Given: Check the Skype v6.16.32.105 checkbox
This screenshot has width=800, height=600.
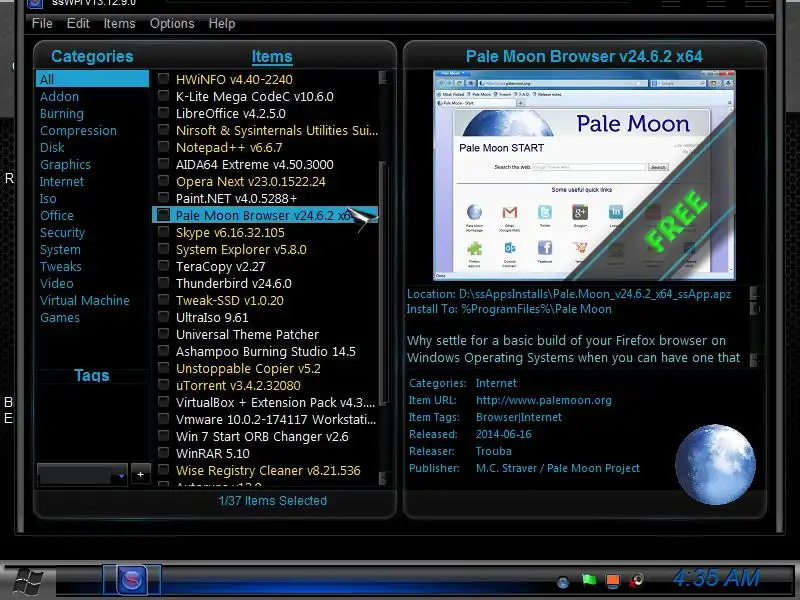Looking at the screenshot, I should [x=163, y=232].
